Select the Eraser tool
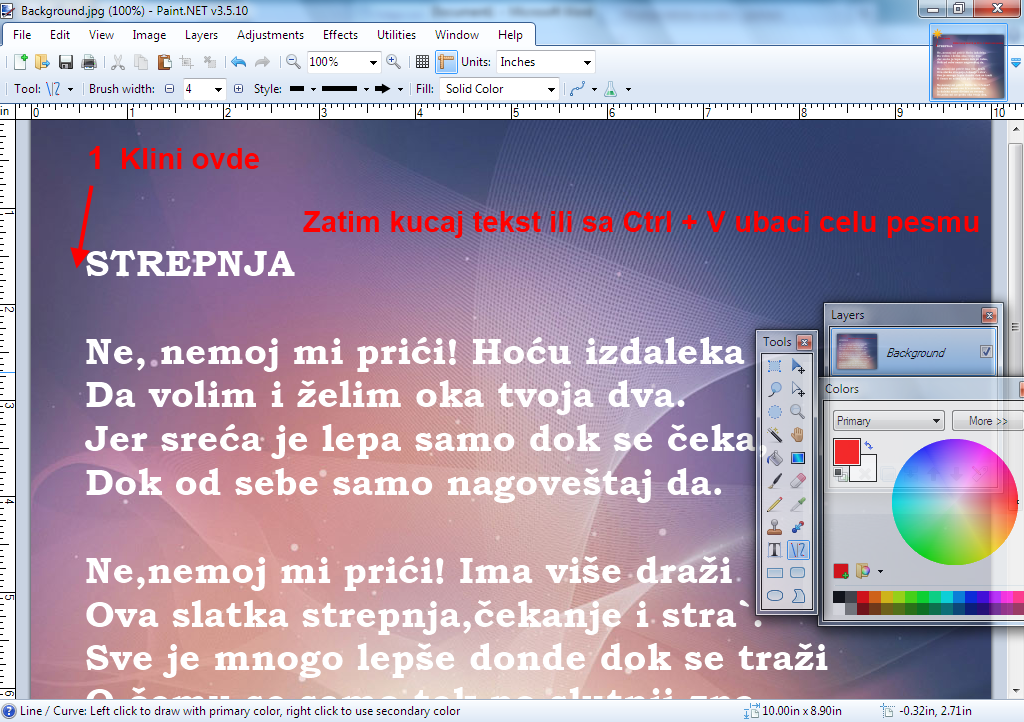Viewport: 1024px width, 722px height. [797, 481]
